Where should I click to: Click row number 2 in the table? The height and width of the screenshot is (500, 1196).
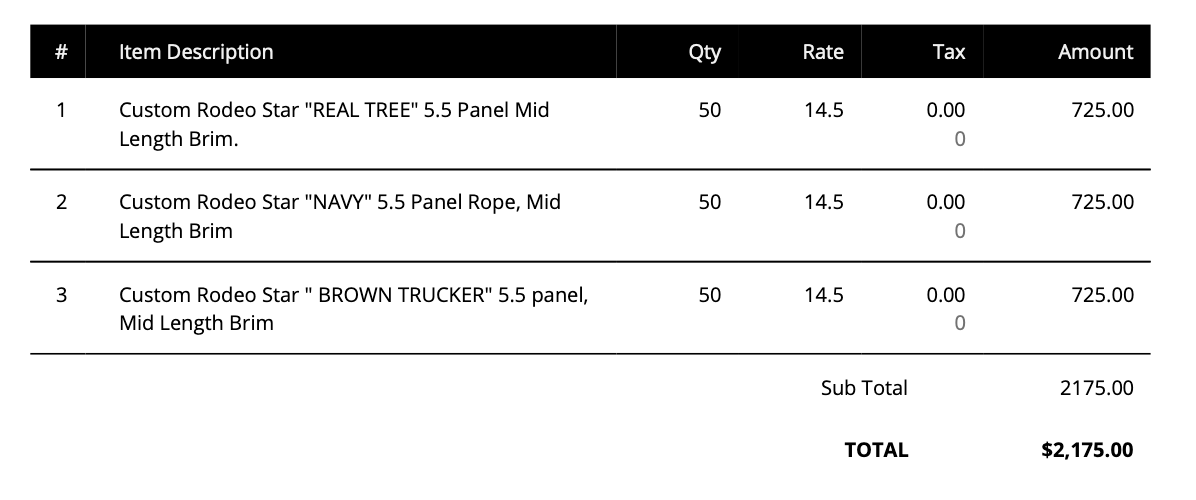click(61, 202)
